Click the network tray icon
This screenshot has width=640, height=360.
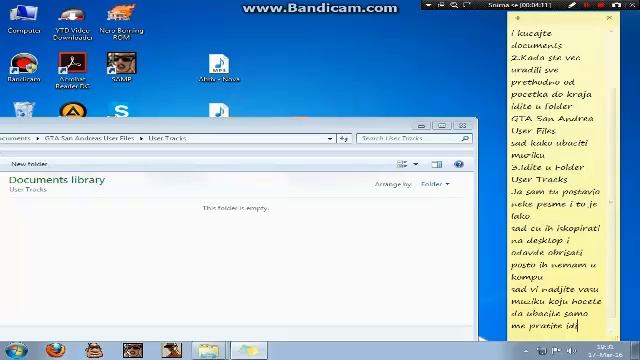click(541, 351)
